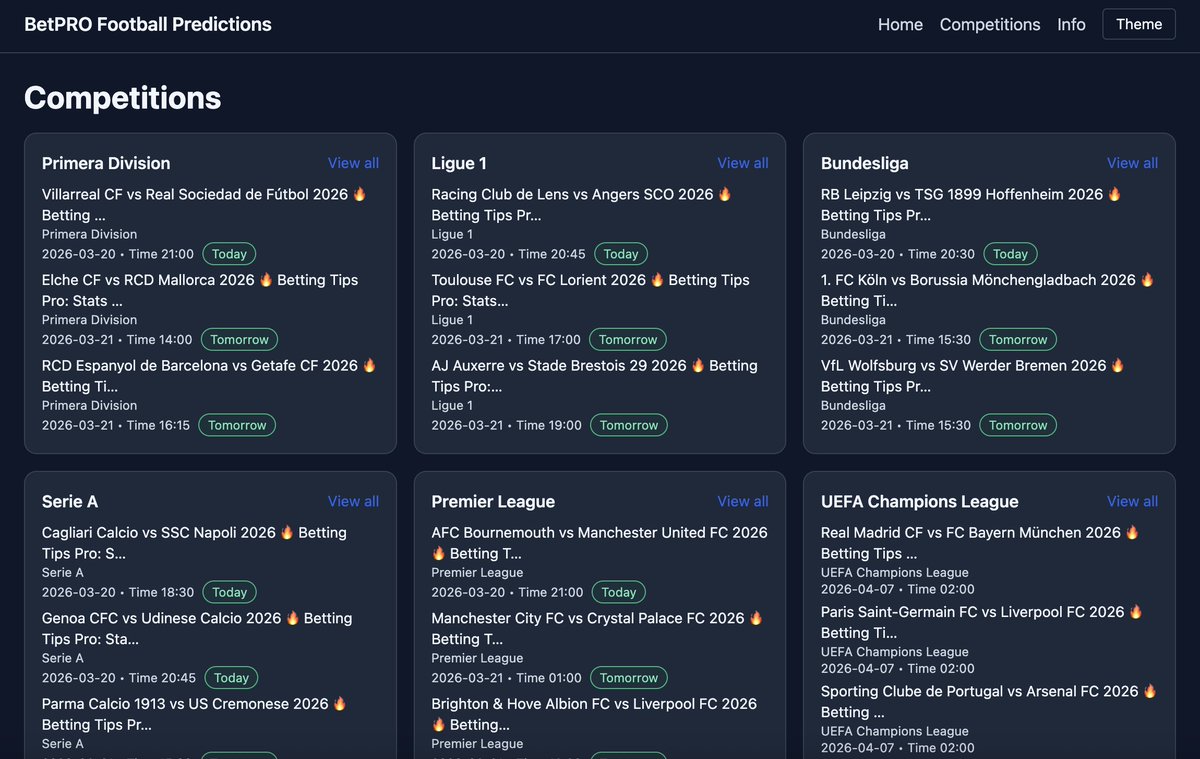This screenshot has height=759, width=1200.
Task: Click Today badge on RB Leipzig match
Action: point(1010,254)
